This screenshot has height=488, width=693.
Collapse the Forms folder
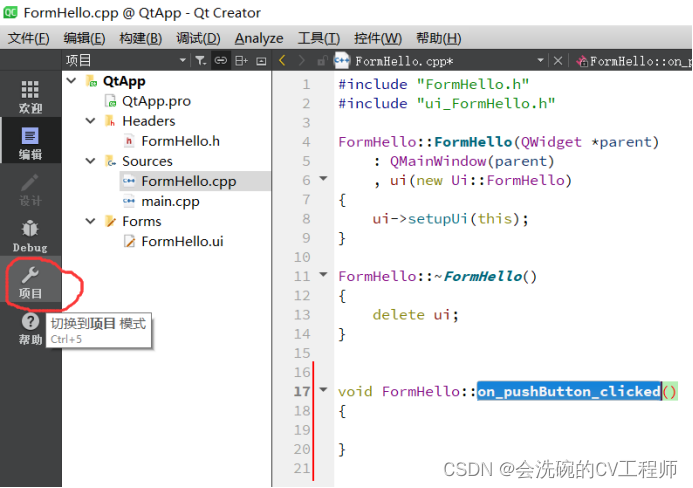click(90, 221)
